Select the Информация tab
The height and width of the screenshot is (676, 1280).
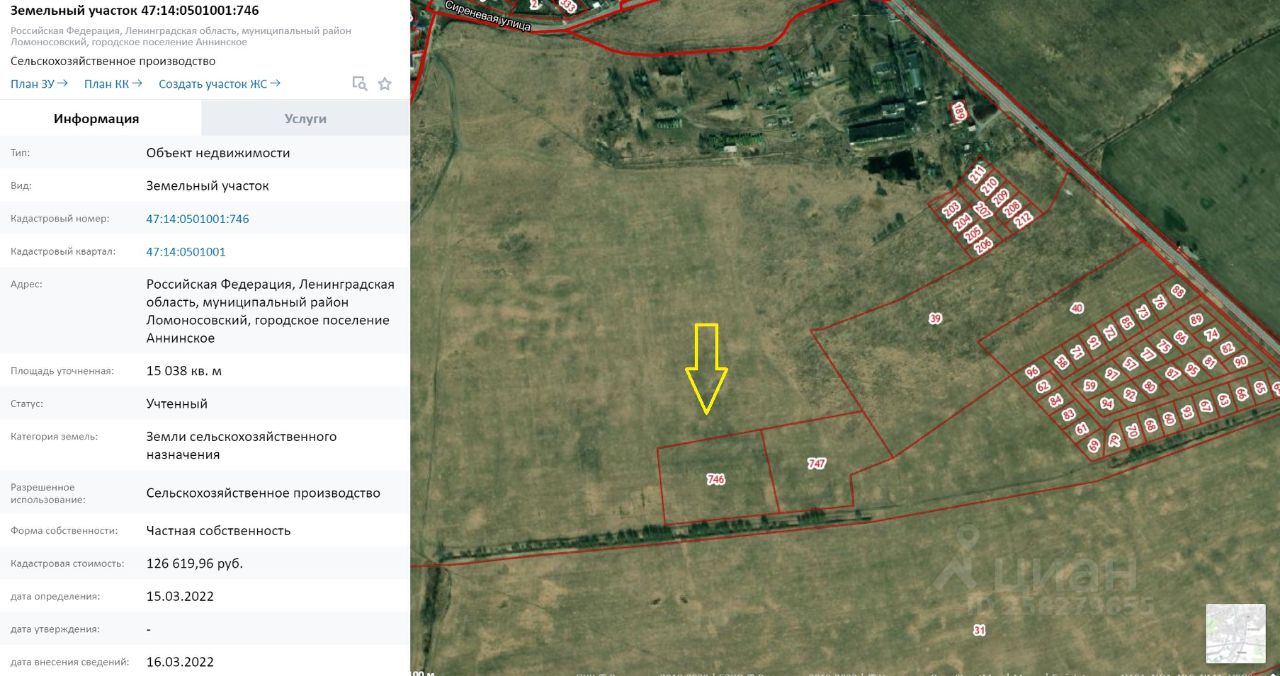pyautogui.click(x=97, y=118)
